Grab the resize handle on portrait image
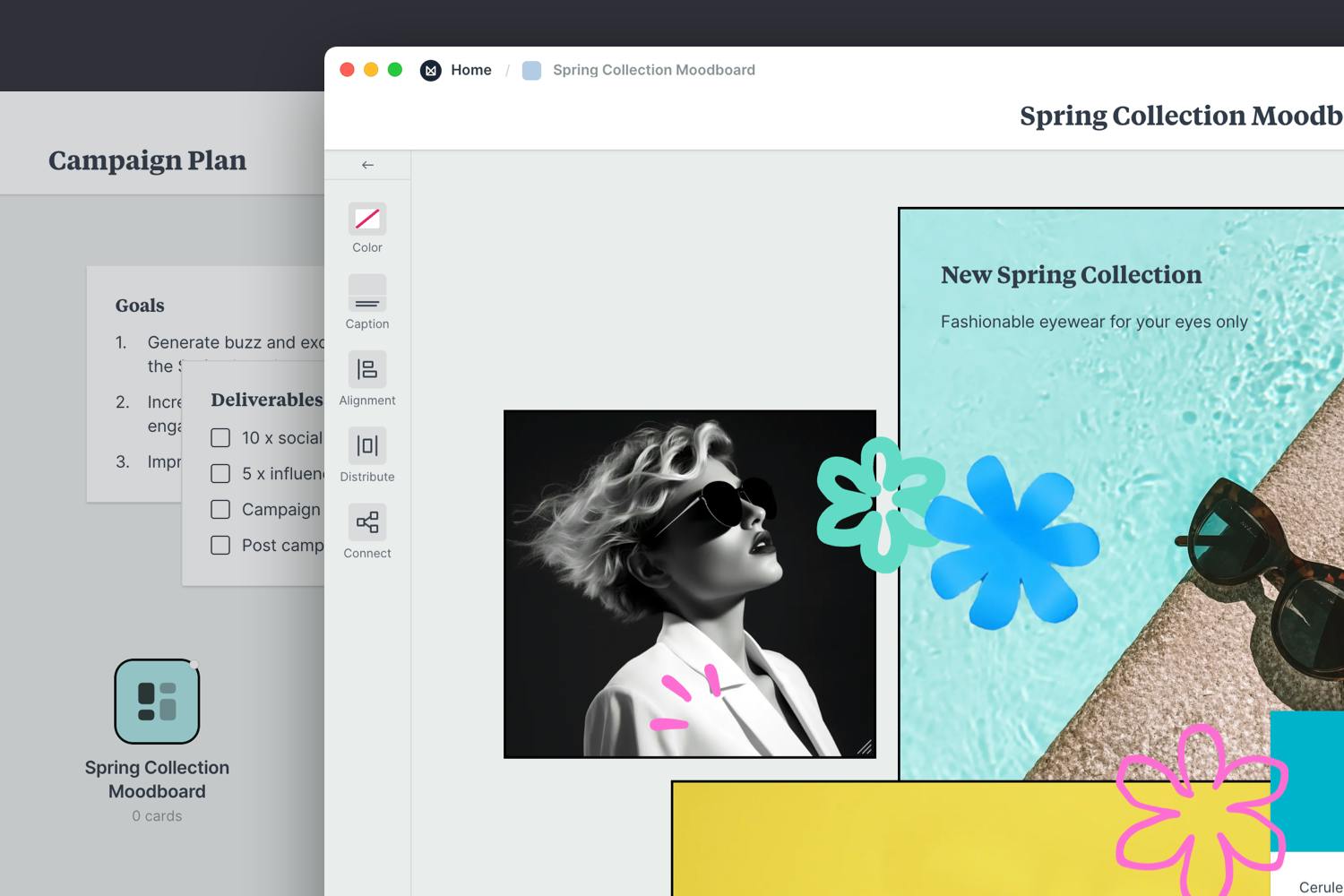 click(865, 747)
